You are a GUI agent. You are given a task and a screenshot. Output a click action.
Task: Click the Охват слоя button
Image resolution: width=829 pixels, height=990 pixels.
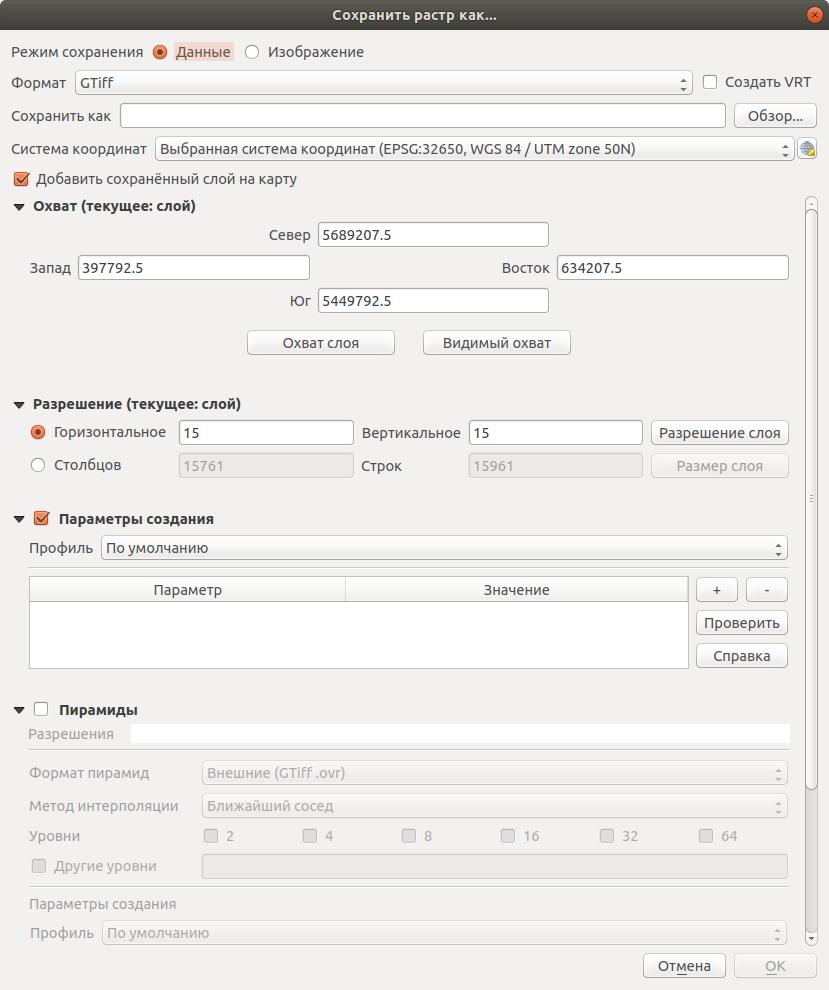[x=321, y=343]
